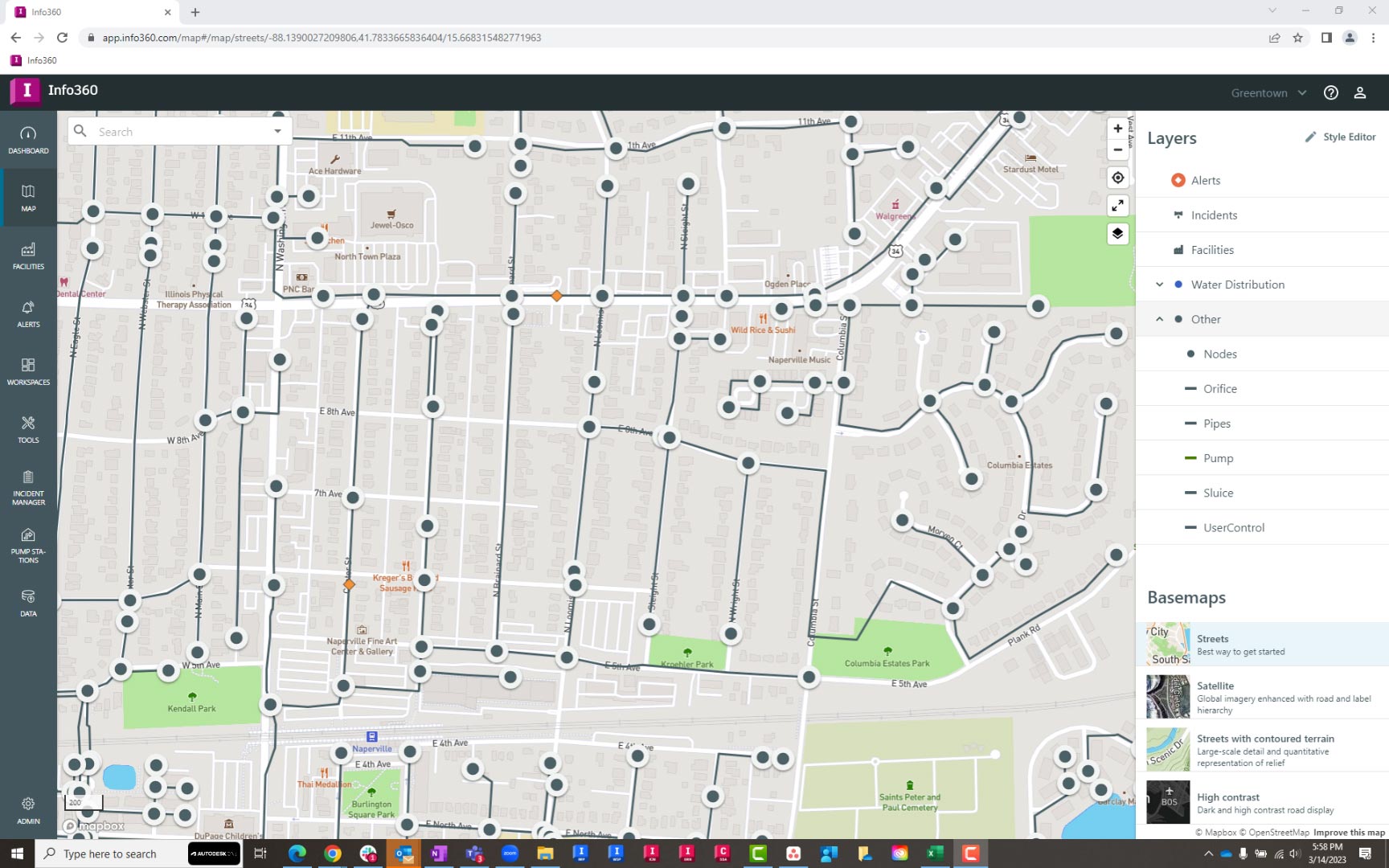Image resolution: width=1389 pixels, height=868 pixels.
Task: Open the user account profile icon
Action: point(1360,92)
